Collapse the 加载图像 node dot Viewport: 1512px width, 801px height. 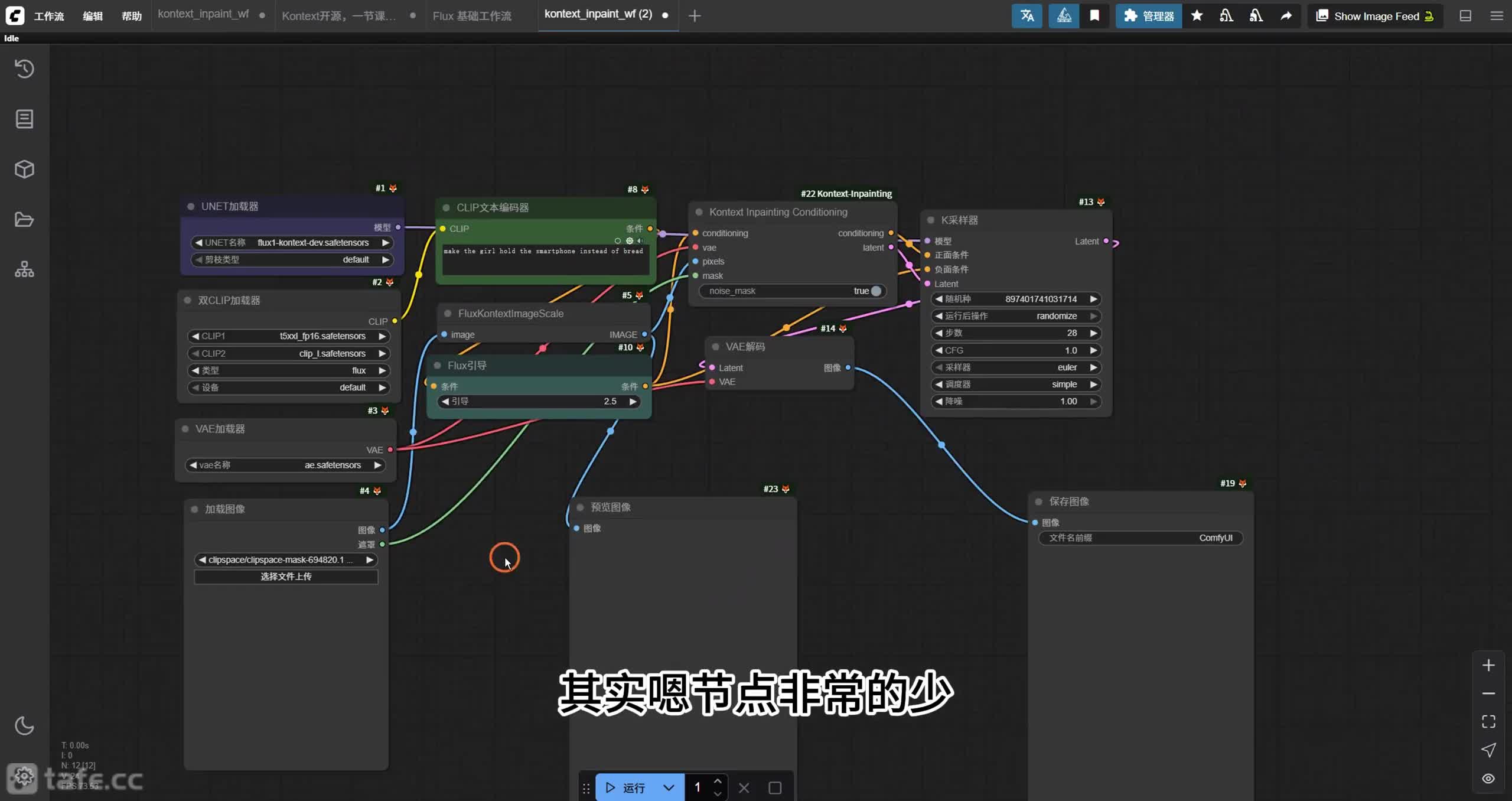pyautogui.click(x=194, y=509)
